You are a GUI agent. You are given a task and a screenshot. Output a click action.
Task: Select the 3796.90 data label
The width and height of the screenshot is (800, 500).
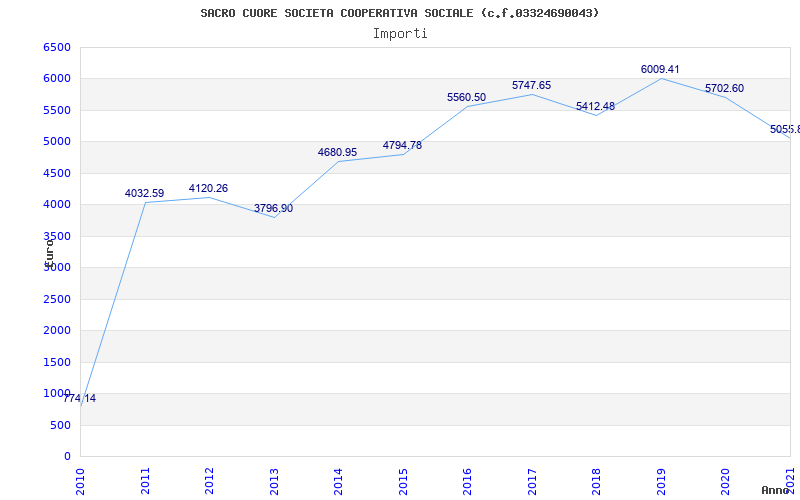[273, 208]
